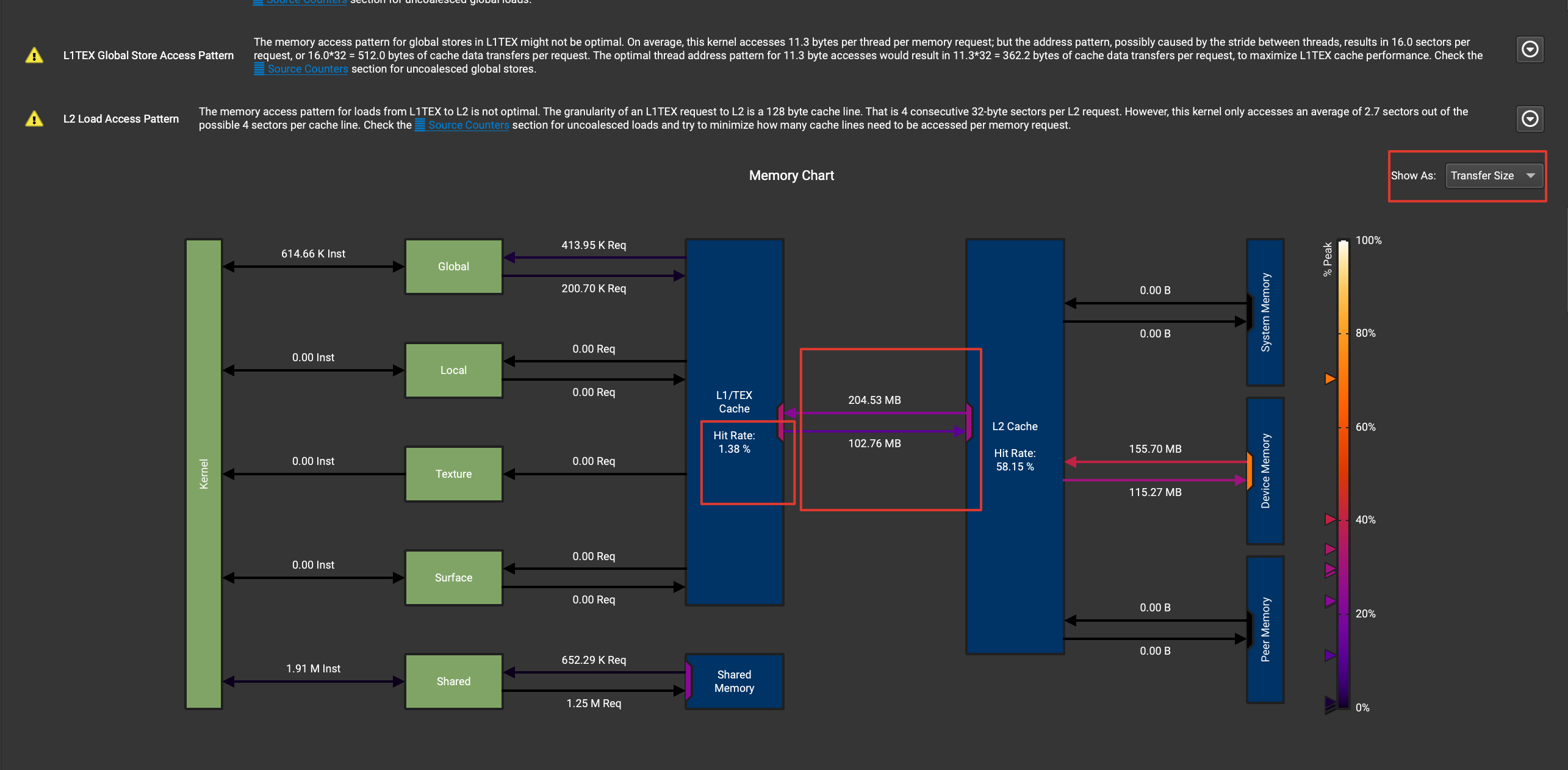Select the Global node in the memory chart
The image size is (1568, 770).
pos(453,266)
